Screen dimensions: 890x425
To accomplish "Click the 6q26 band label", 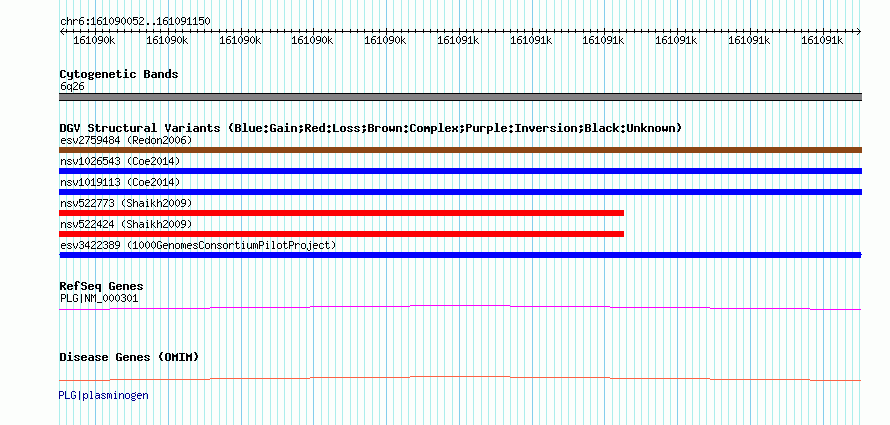I will 73,87.
